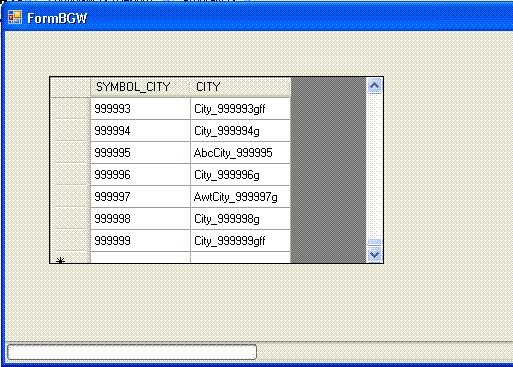Select cell 999995
The height and width of the screenshot is (367, 513).
click(140, 153)
